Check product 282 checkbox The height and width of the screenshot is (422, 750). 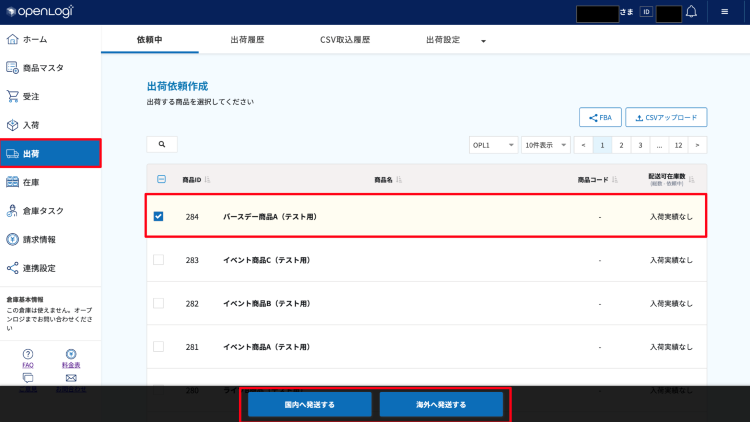point(158,303)
